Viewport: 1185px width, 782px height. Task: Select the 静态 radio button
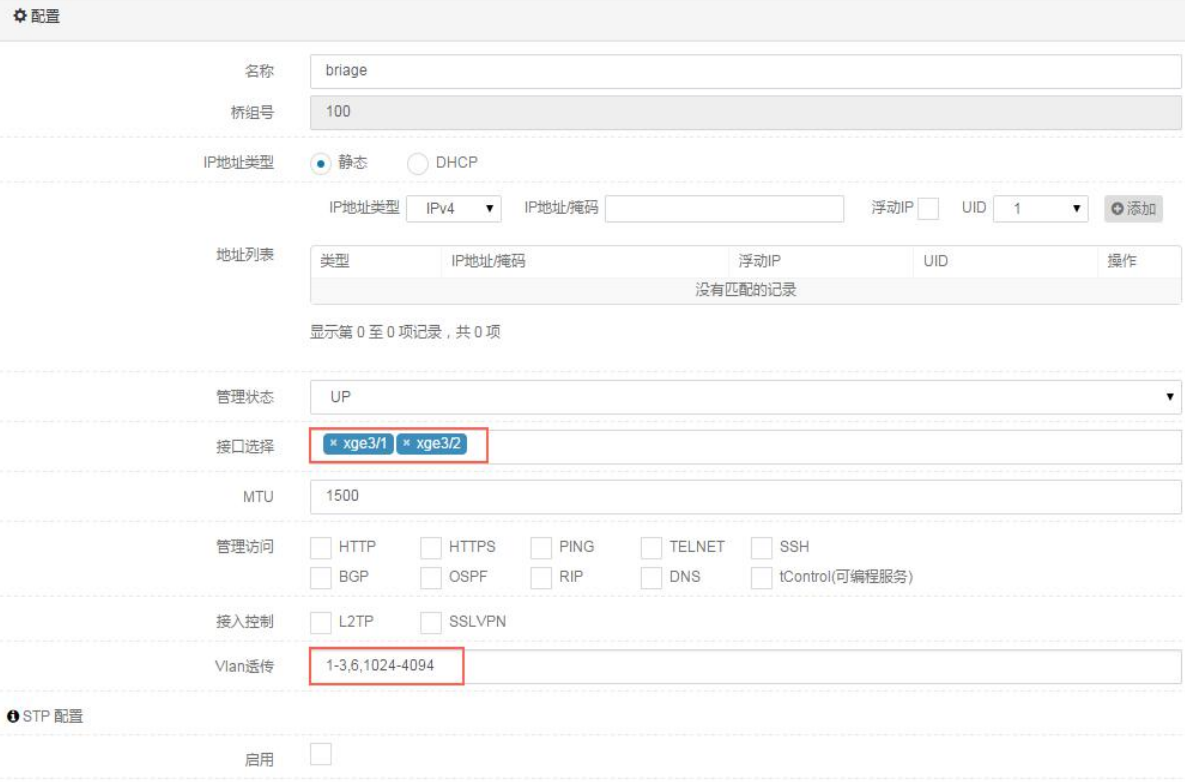coord(320,163)
